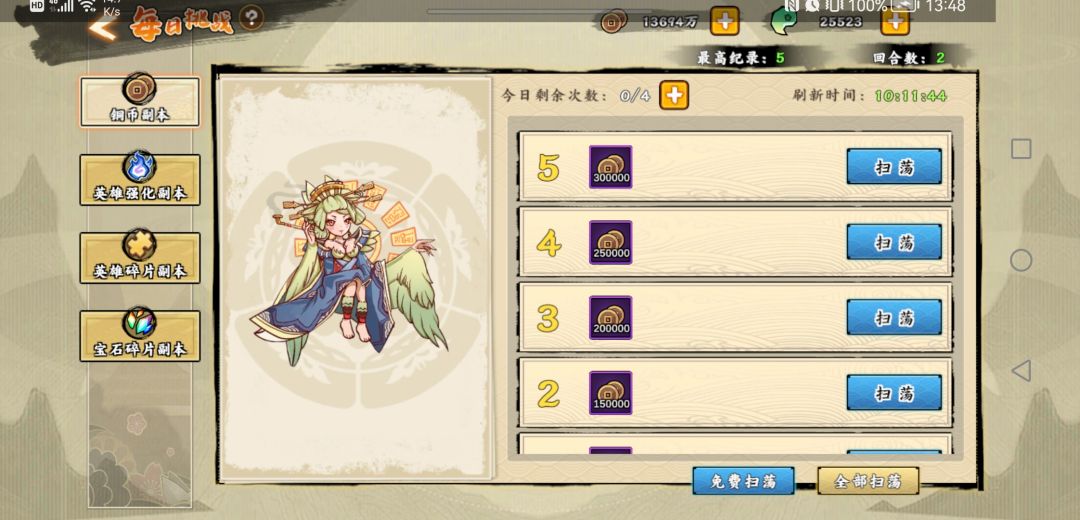Tap the 300000 coin reward icon
The height and width of the screenshot is (520, 1080).
click(610, 167)
